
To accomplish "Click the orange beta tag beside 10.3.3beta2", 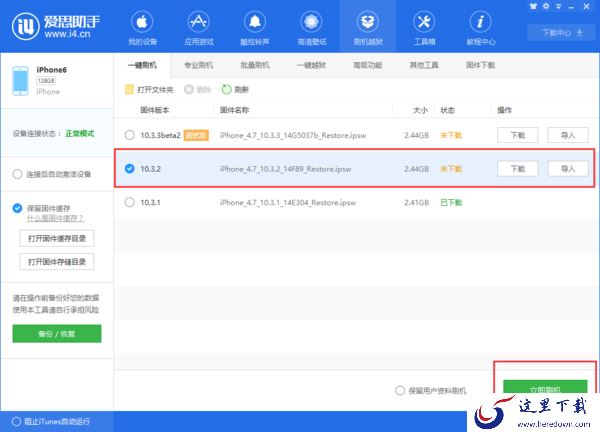I will (196, 135).
